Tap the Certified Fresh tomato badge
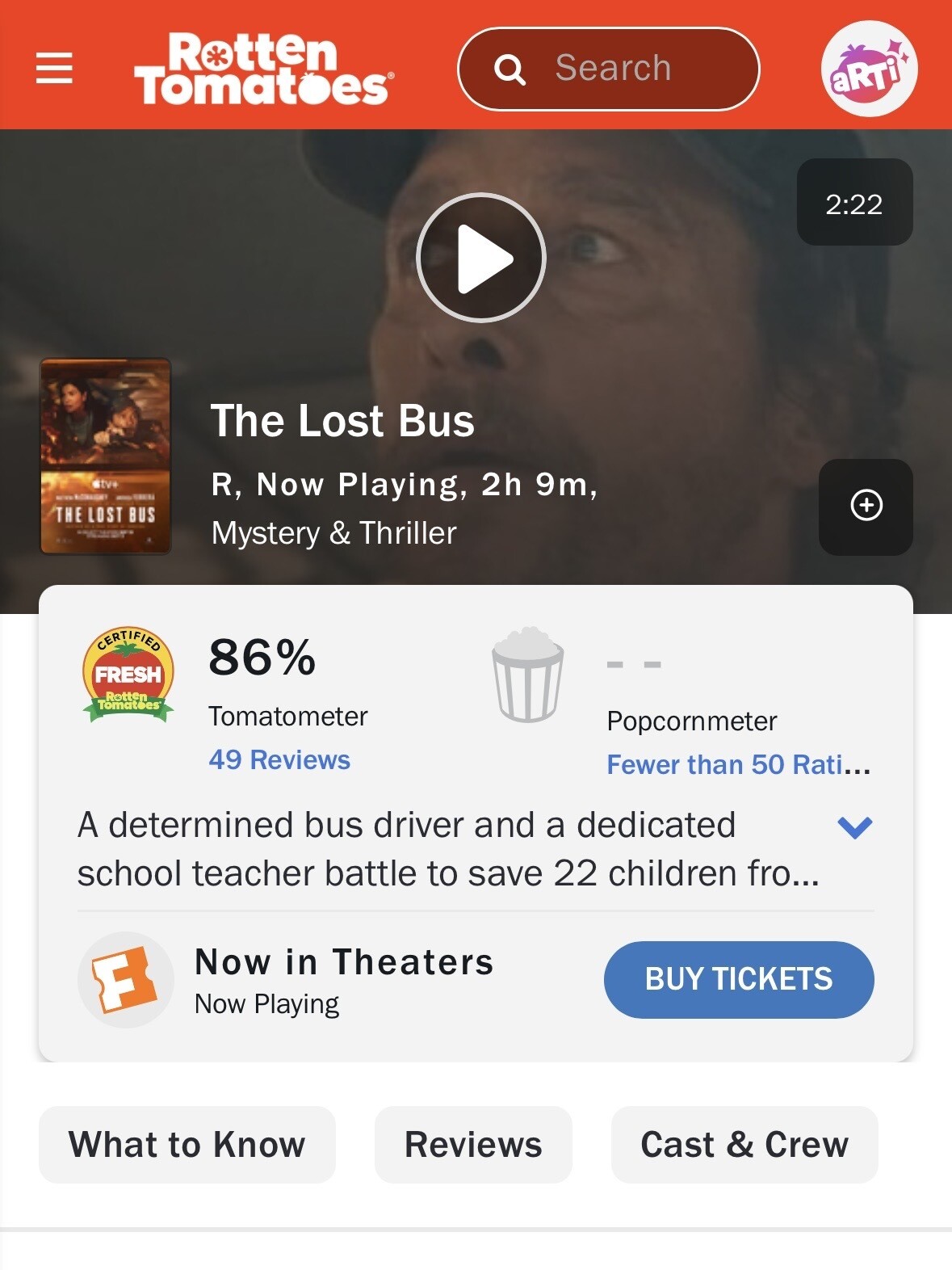The image size is (952, 1270). click(128, 674)
